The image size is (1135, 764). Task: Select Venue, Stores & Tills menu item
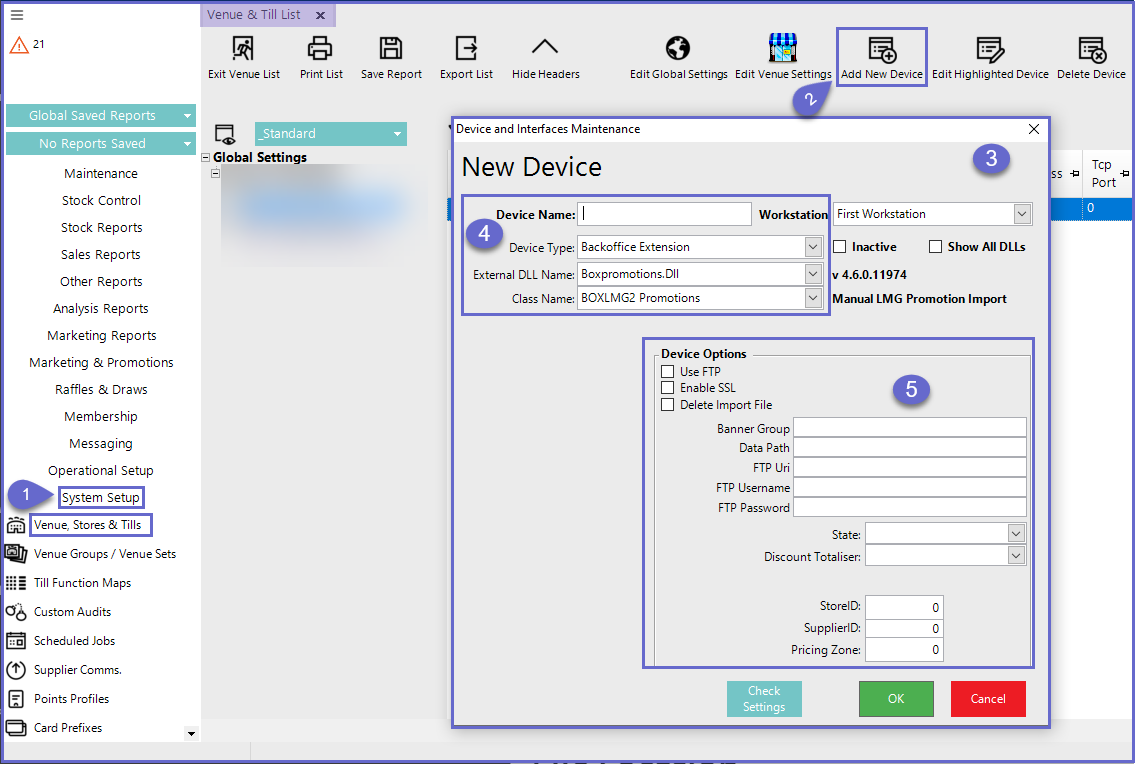coord(88,525)
